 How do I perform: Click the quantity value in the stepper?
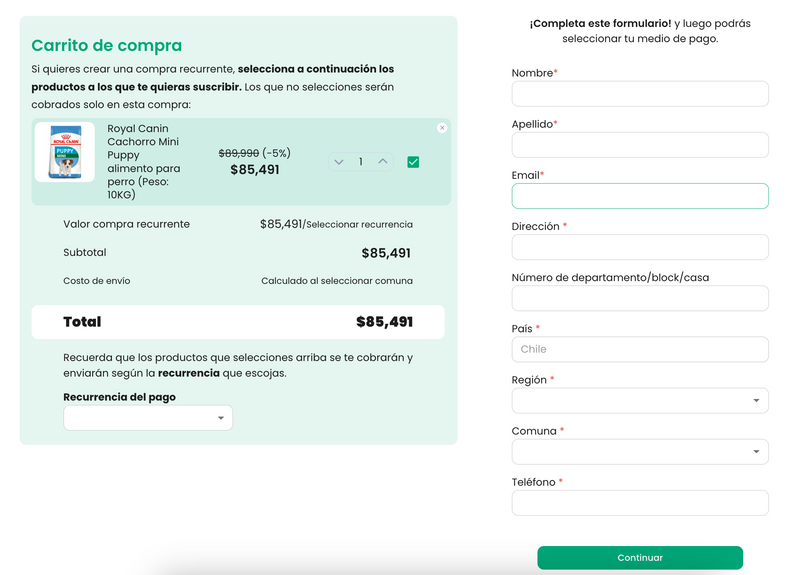[361, 162]
